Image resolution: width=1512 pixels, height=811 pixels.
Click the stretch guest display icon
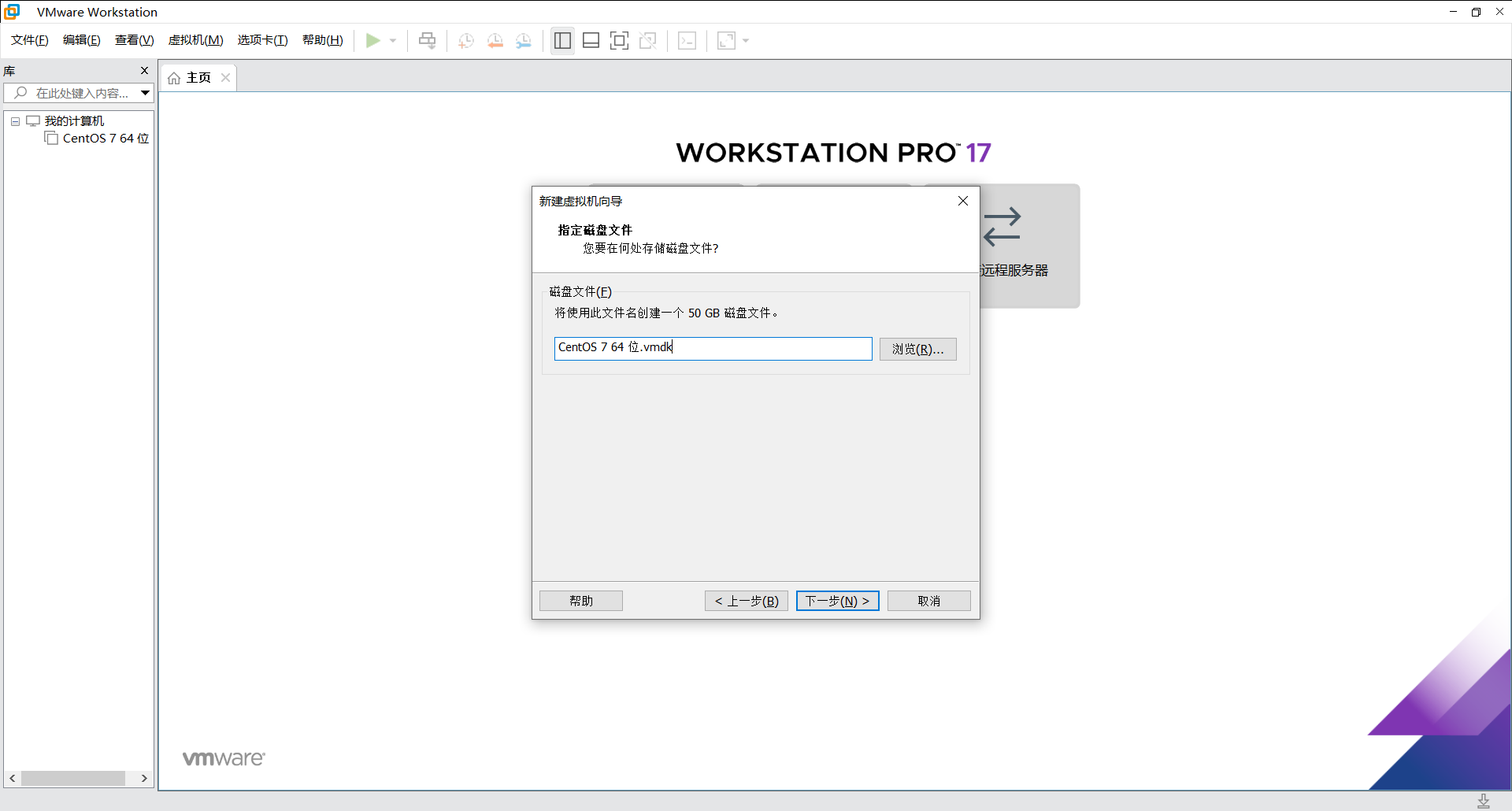point(726,40)
